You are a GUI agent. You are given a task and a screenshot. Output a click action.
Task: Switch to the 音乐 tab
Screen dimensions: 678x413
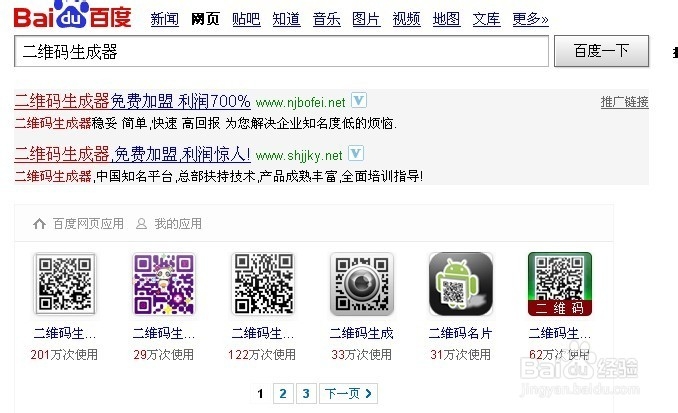326,19
